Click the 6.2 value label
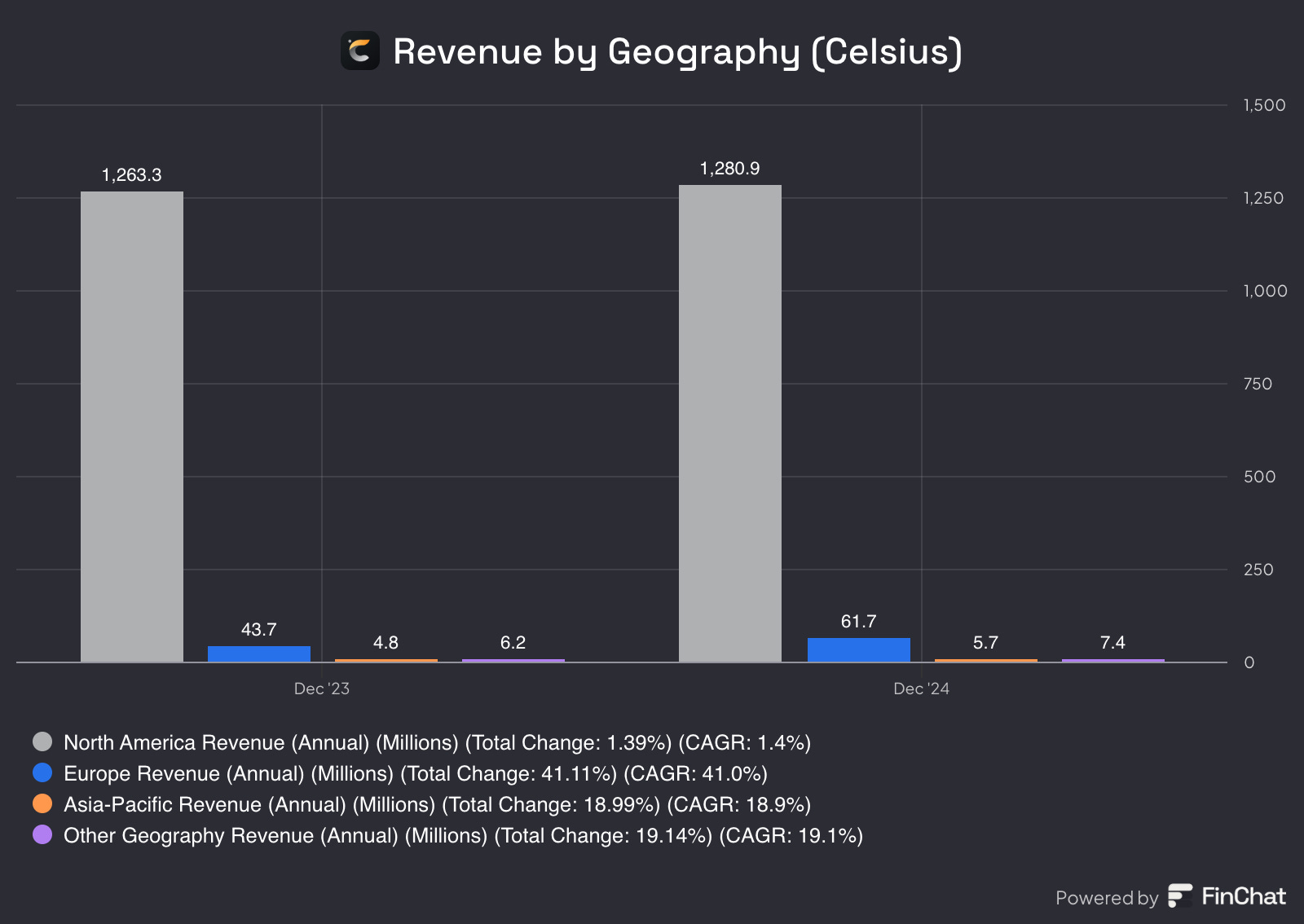 (513, 643)
